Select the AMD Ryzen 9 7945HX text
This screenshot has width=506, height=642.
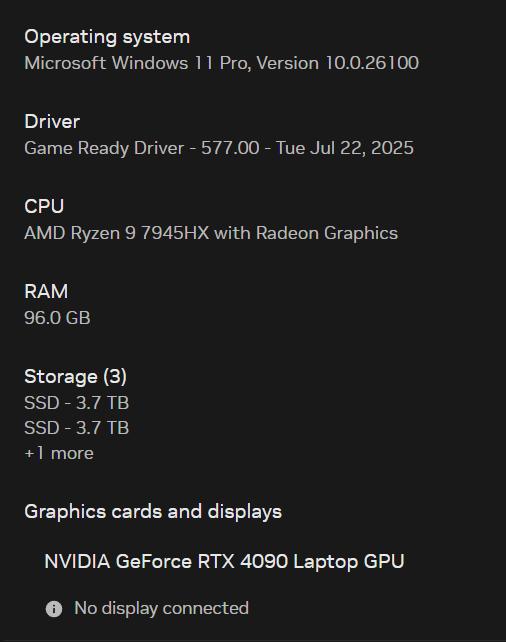point(117,233)
